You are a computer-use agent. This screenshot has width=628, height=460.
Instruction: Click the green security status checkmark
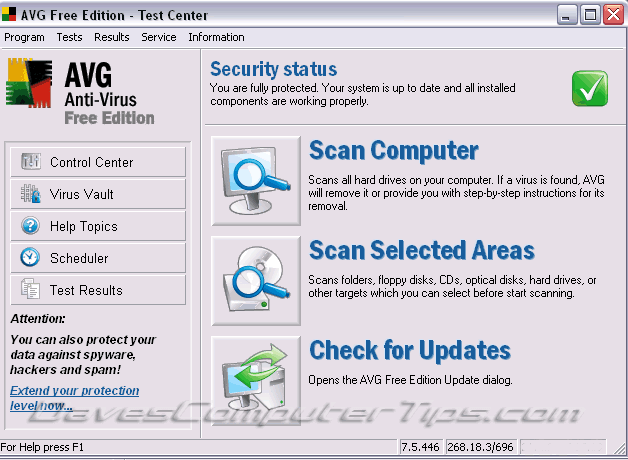590,88
